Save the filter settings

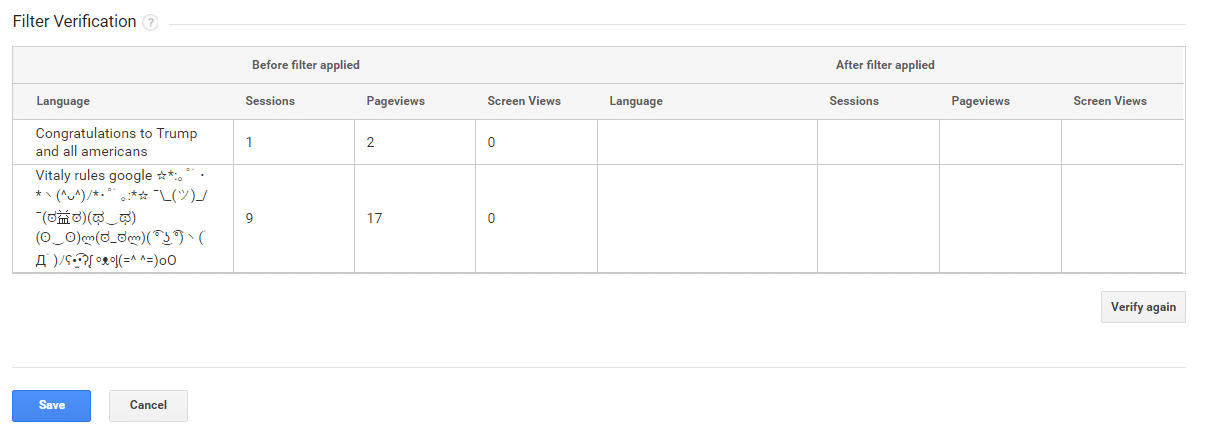tap(52, 405)
